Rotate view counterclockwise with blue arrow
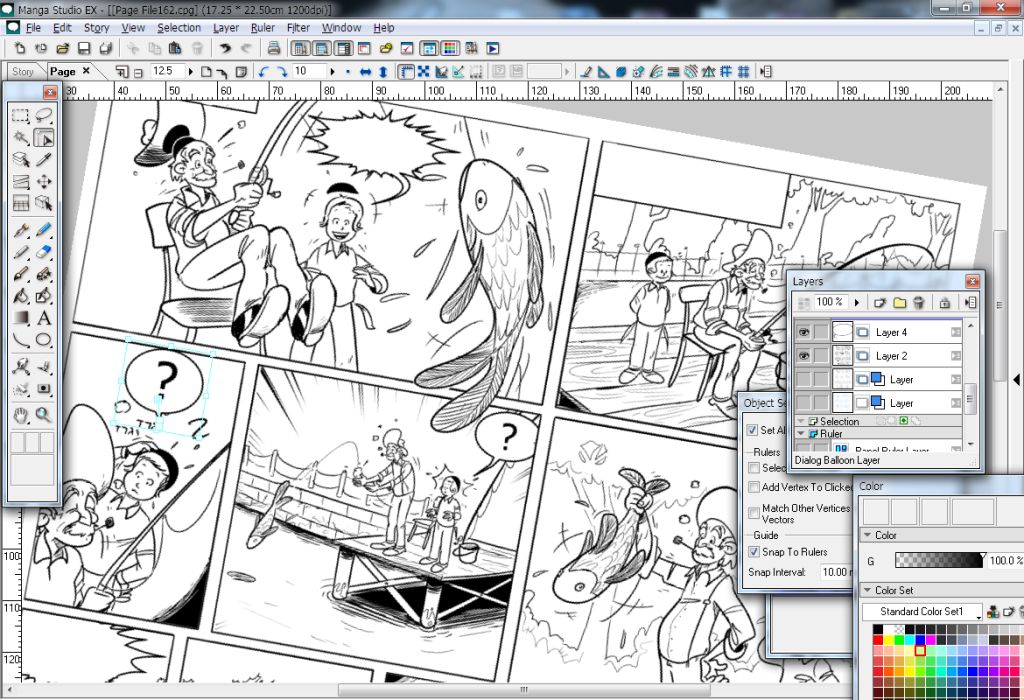Image resolution: width=1024 pixels, height=700 pixels. coord(263,72)
